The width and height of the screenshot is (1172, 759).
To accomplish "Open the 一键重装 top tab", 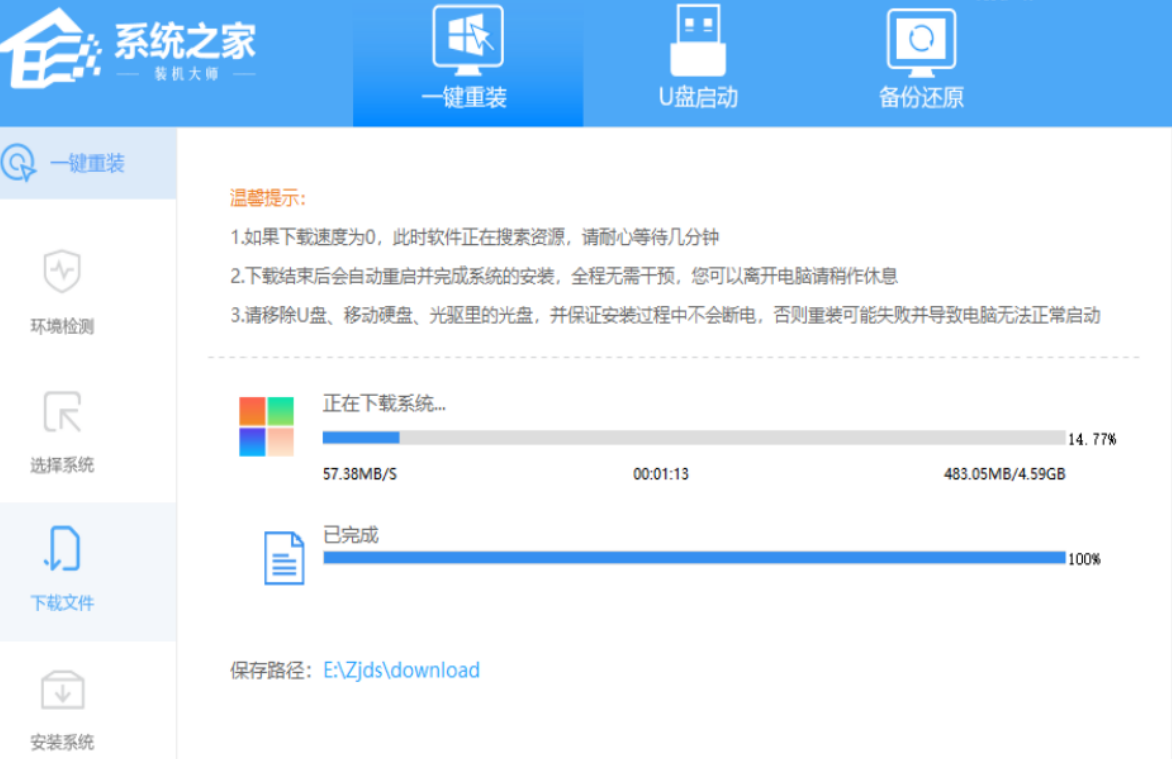I will point(468,63).
